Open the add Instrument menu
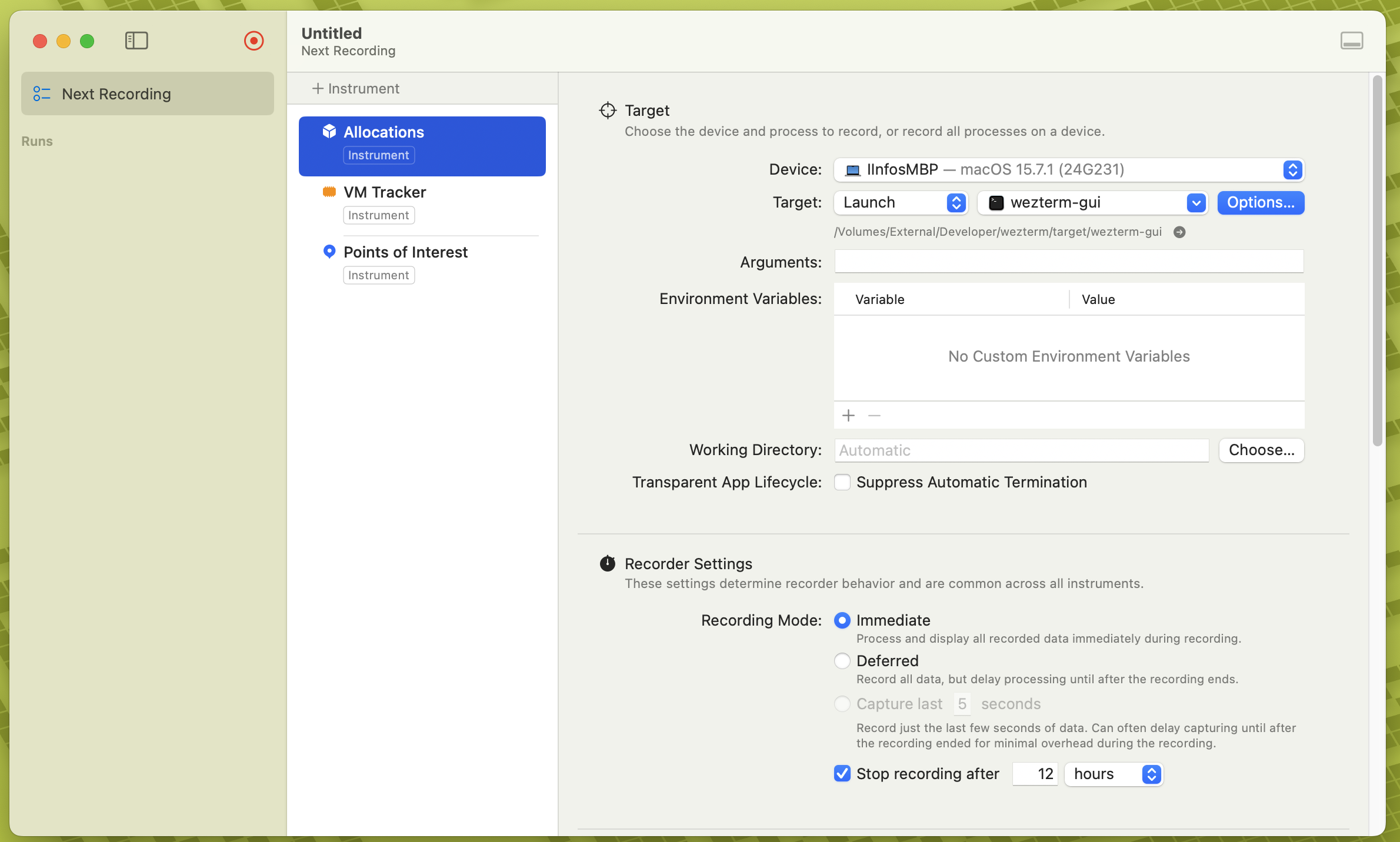Viewport: 1400px width, 842px height. click(x=356, y=89)
